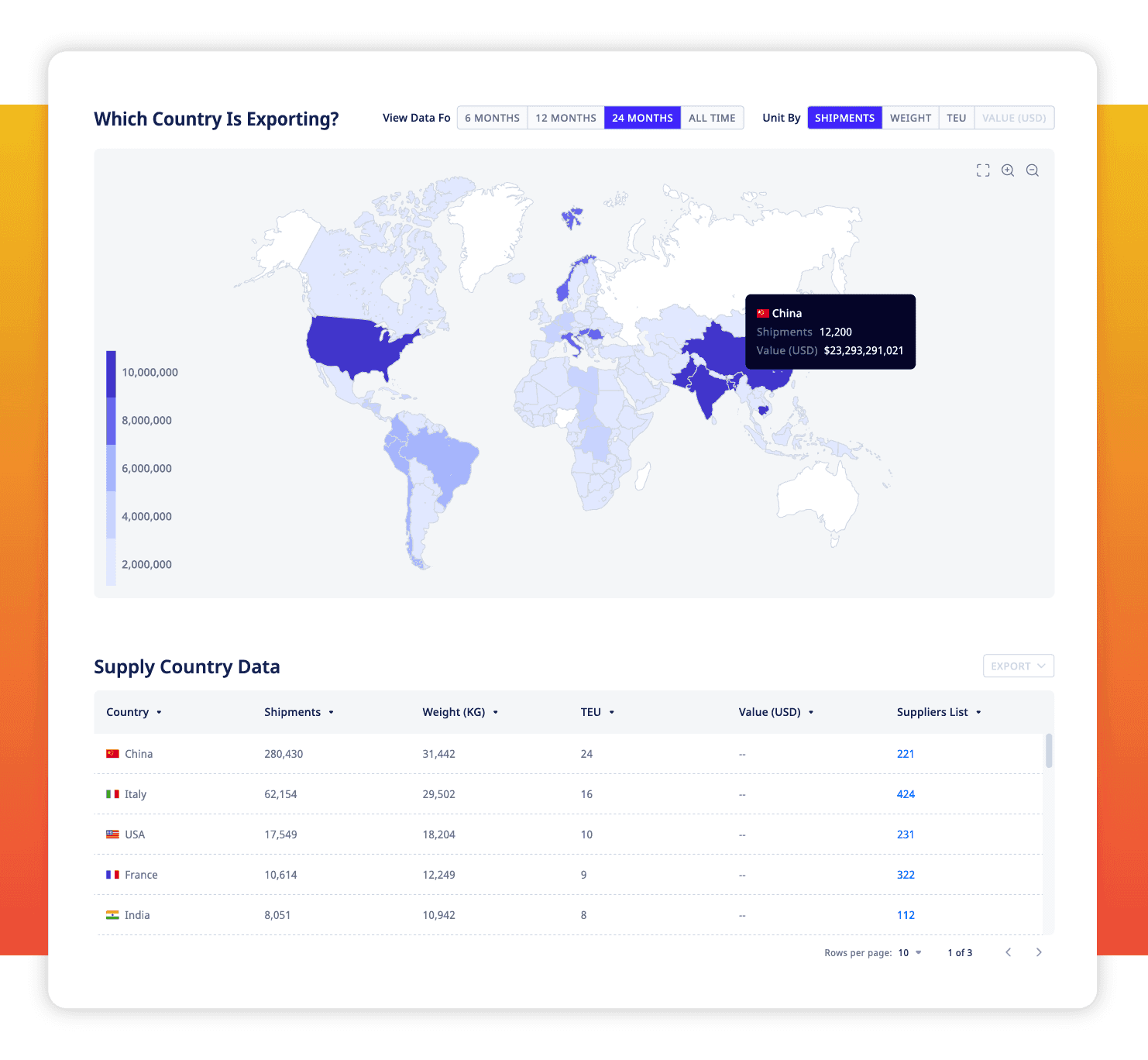
Task: Click China shipments value 280,430
Action: (x=284, y=754)
